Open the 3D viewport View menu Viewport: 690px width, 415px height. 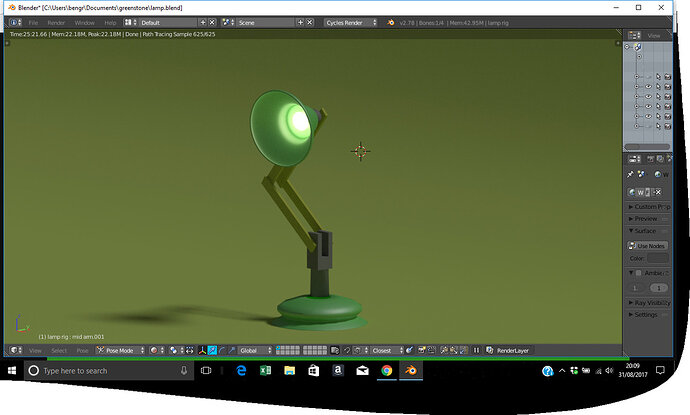coord(35,350)
